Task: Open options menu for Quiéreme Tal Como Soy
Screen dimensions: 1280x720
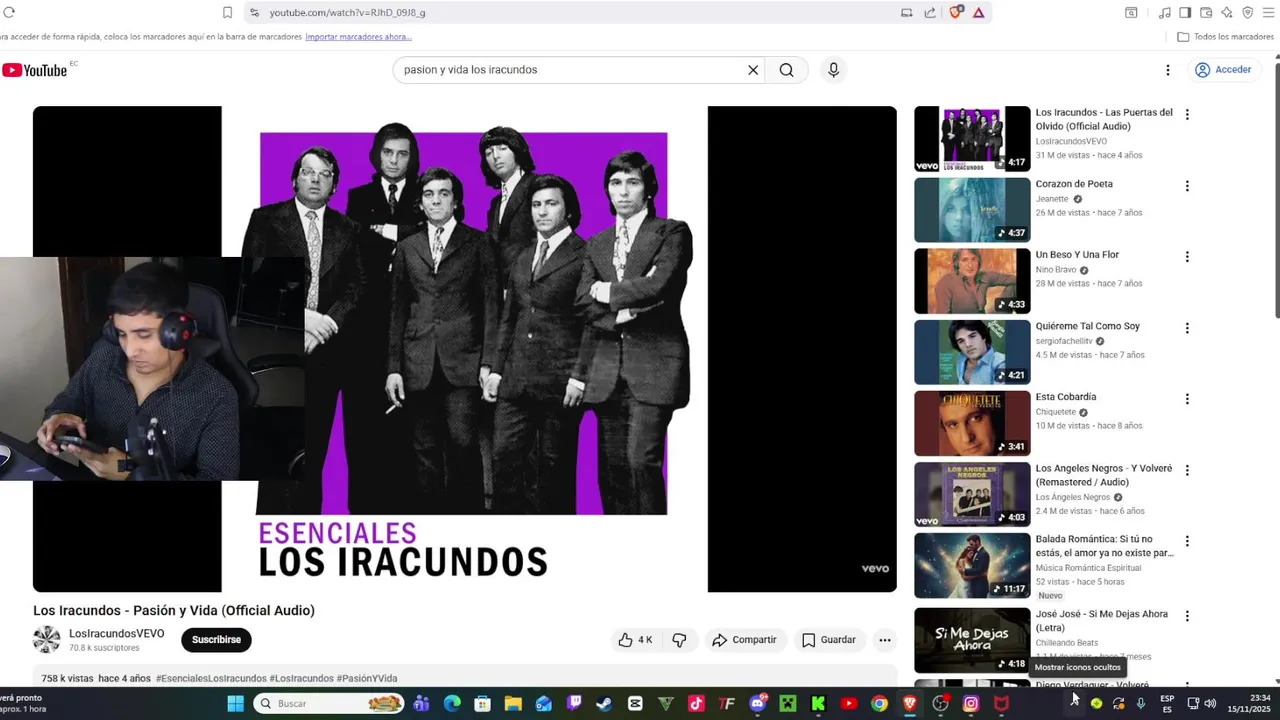Action: pyautogui.click(x=1187, y=328)
